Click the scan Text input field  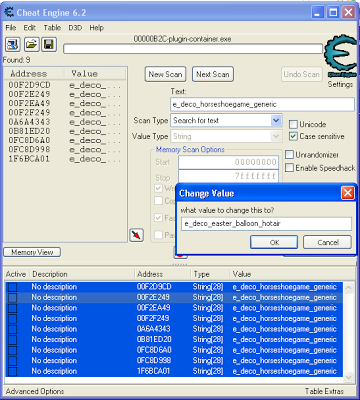tap(262, 104)
